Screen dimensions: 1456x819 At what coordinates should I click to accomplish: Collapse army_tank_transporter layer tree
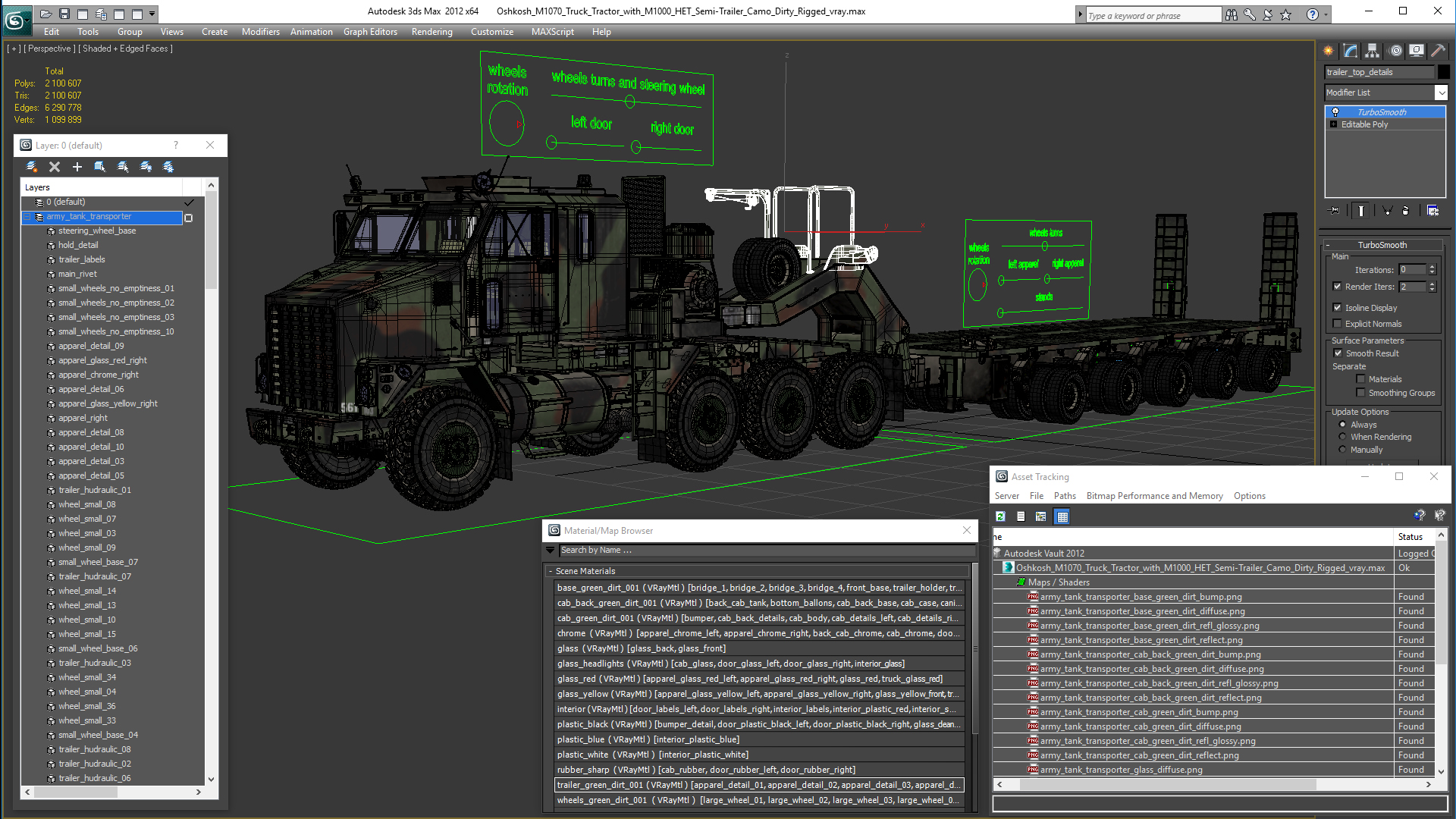27,217
